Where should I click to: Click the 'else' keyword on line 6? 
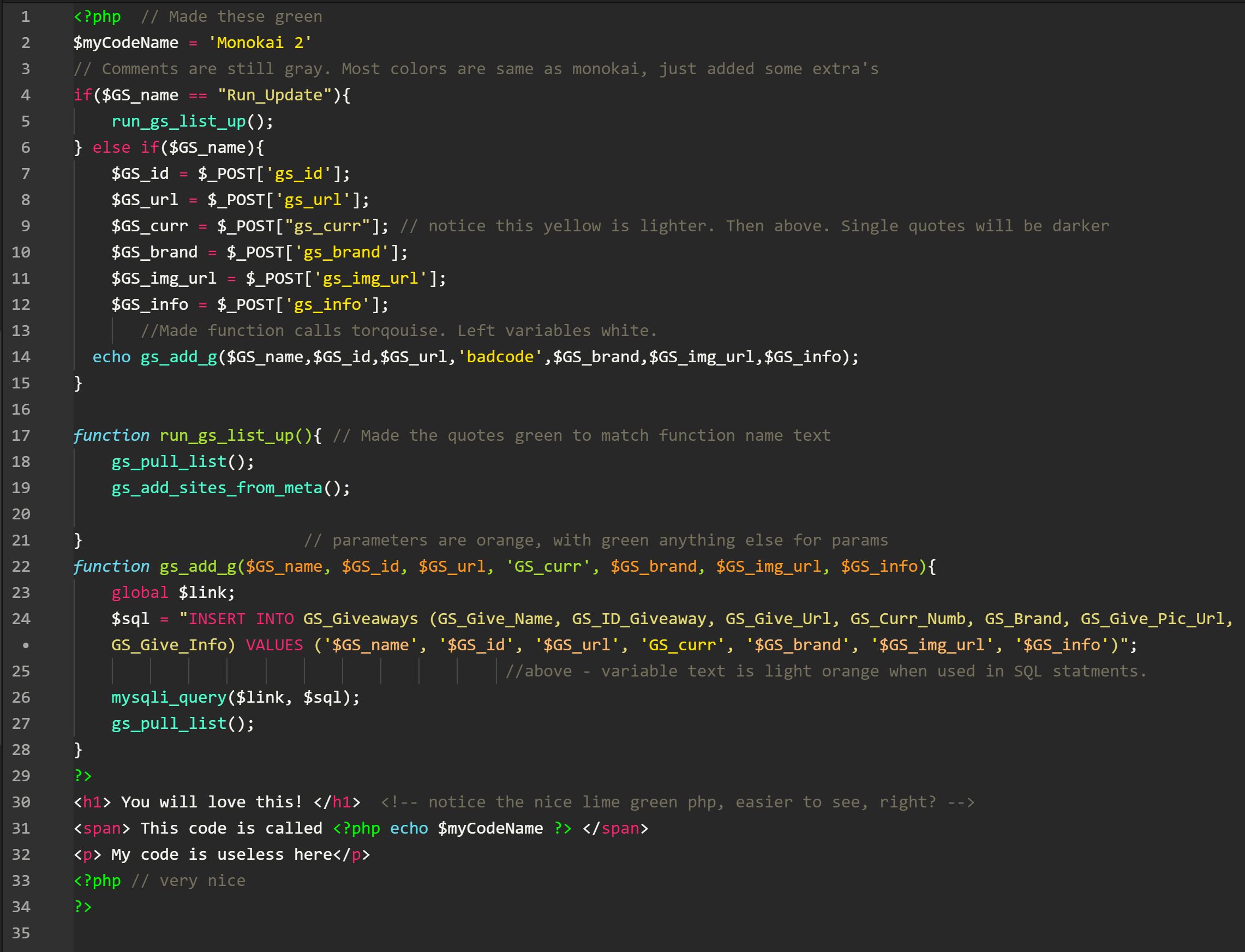(x=111, y=147)
